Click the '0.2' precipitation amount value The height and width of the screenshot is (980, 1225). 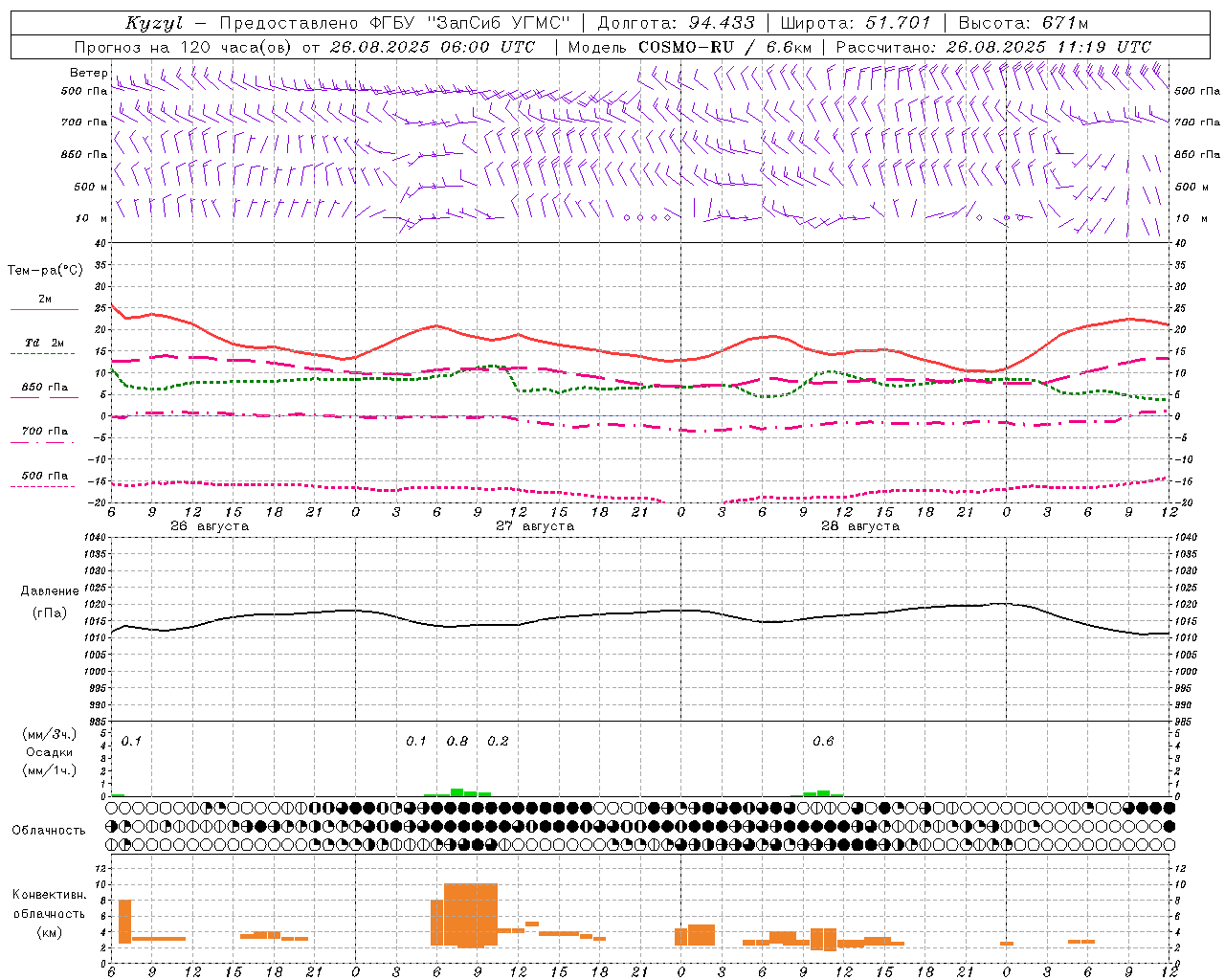click(499, 742)
